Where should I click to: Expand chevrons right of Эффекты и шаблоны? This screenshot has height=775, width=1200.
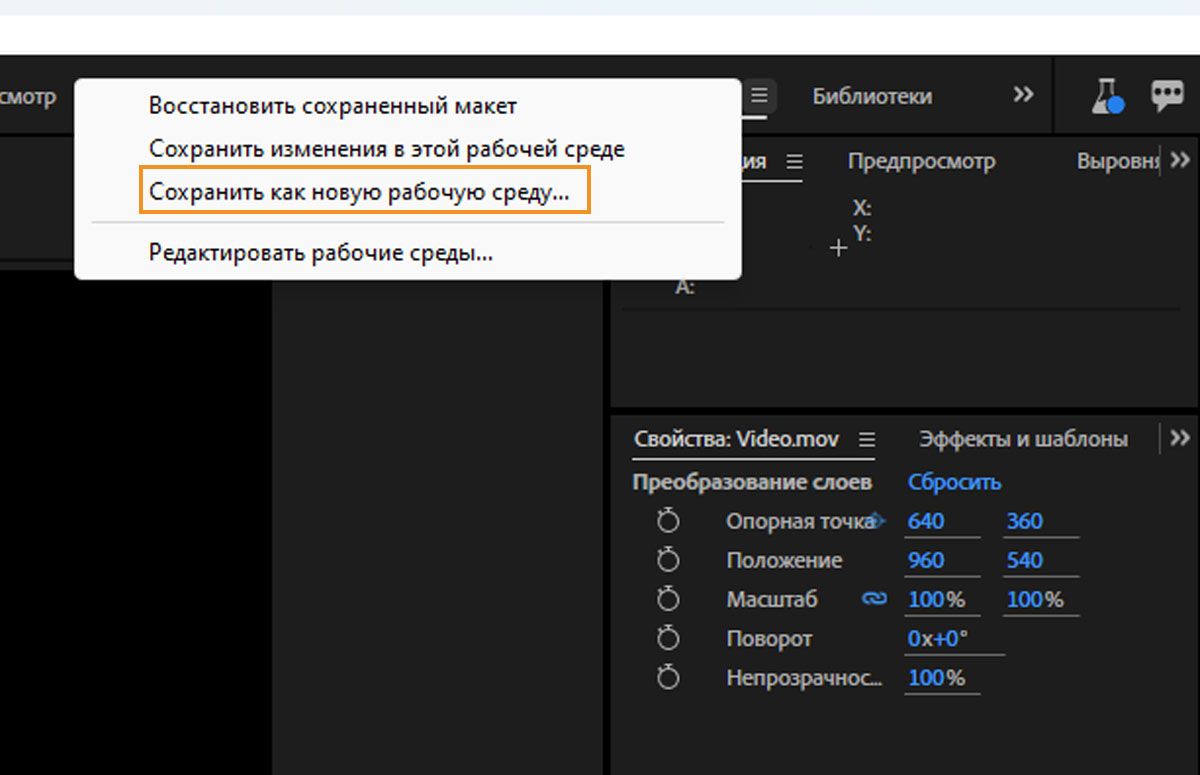click(1180, 438)
